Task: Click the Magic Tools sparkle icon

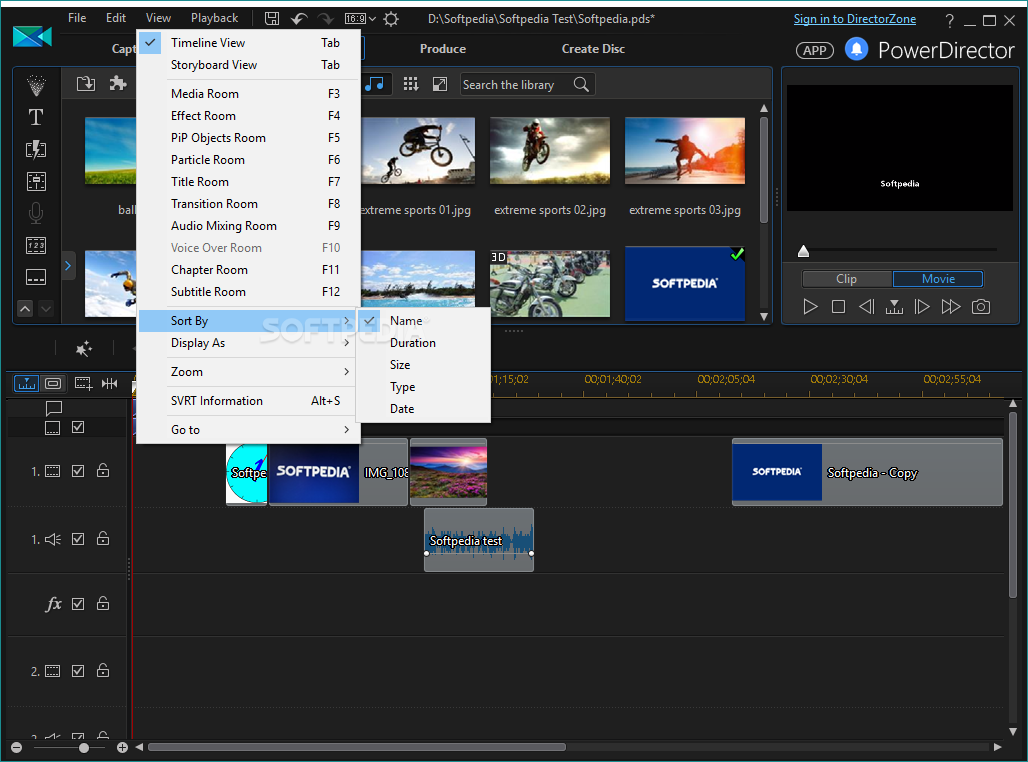Action: tap(84, 349)
